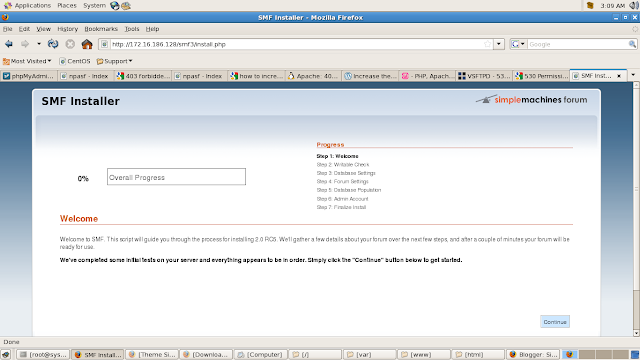Click the volume speaker icon
Viewport: 640px width, 360px height.
634,5
